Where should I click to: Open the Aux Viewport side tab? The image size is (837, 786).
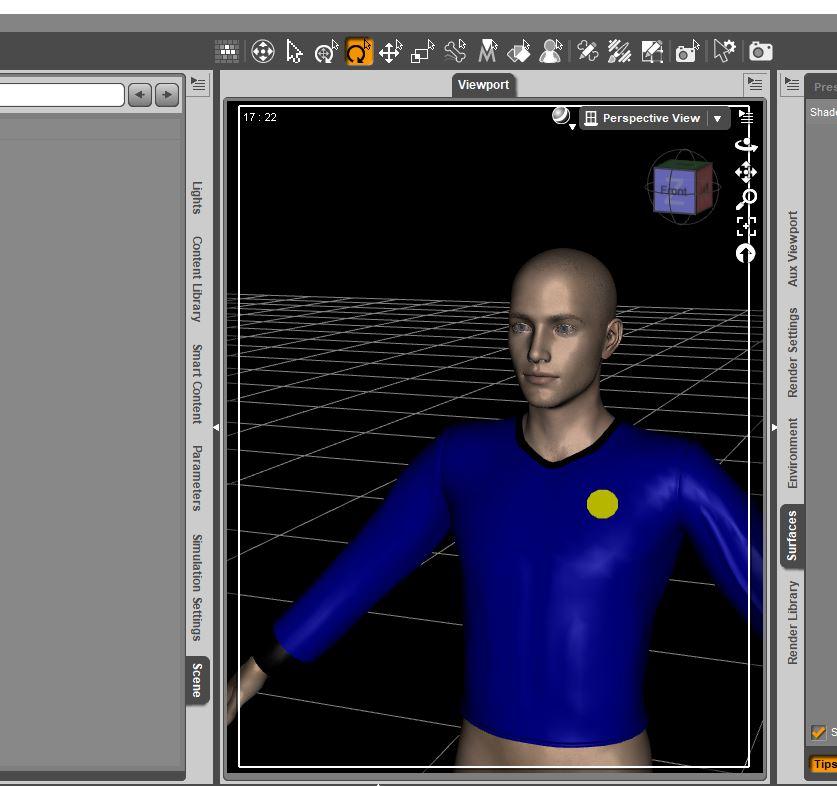click(x=793, y=248)
